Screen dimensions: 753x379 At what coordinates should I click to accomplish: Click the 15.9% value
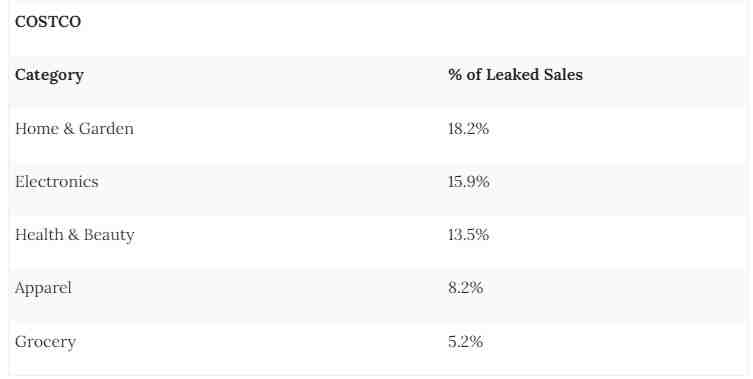click(x=469, y=182)
